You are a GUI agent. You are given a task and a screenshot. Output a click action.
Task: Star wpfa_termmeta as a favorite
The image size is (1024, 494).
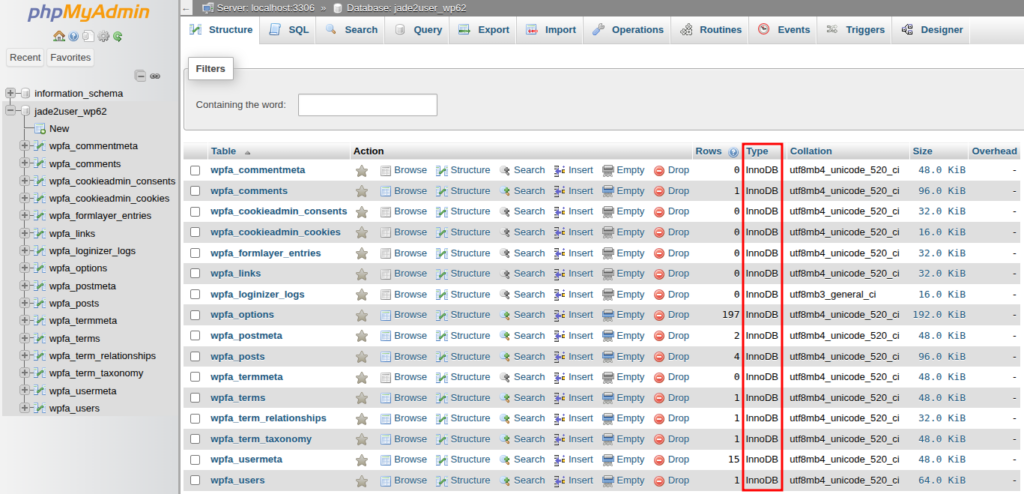[x=362, y=377]
